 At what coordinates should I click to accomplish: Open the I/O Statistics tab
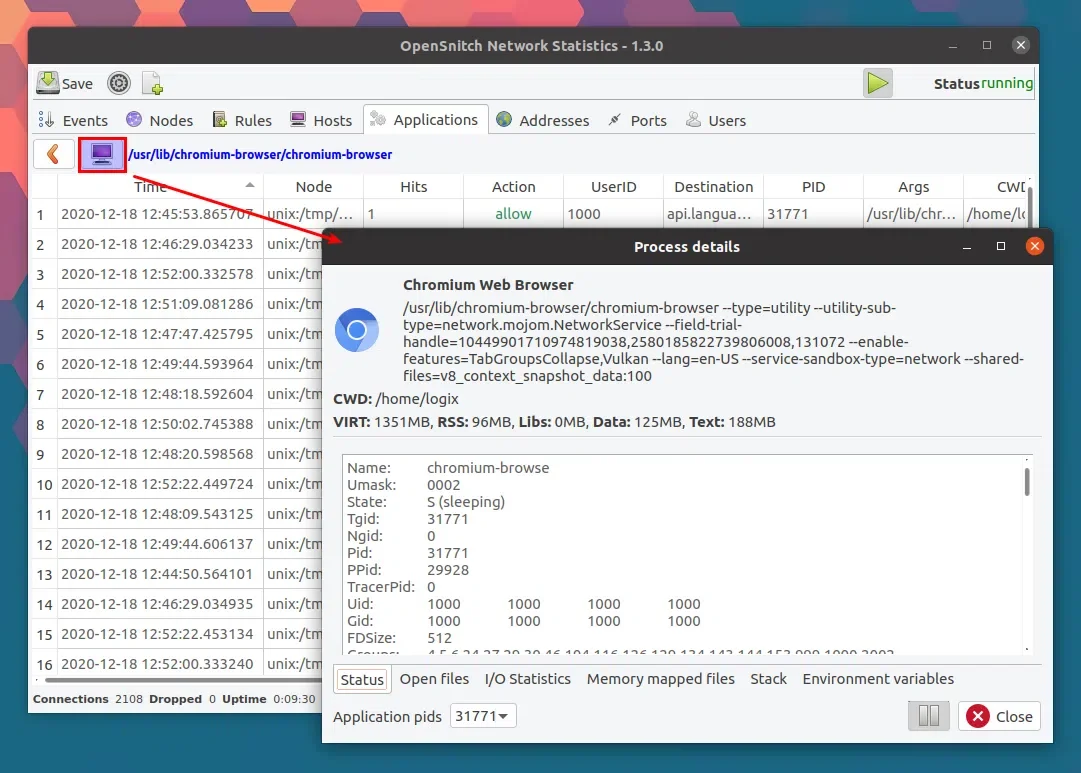pos(527,679)
